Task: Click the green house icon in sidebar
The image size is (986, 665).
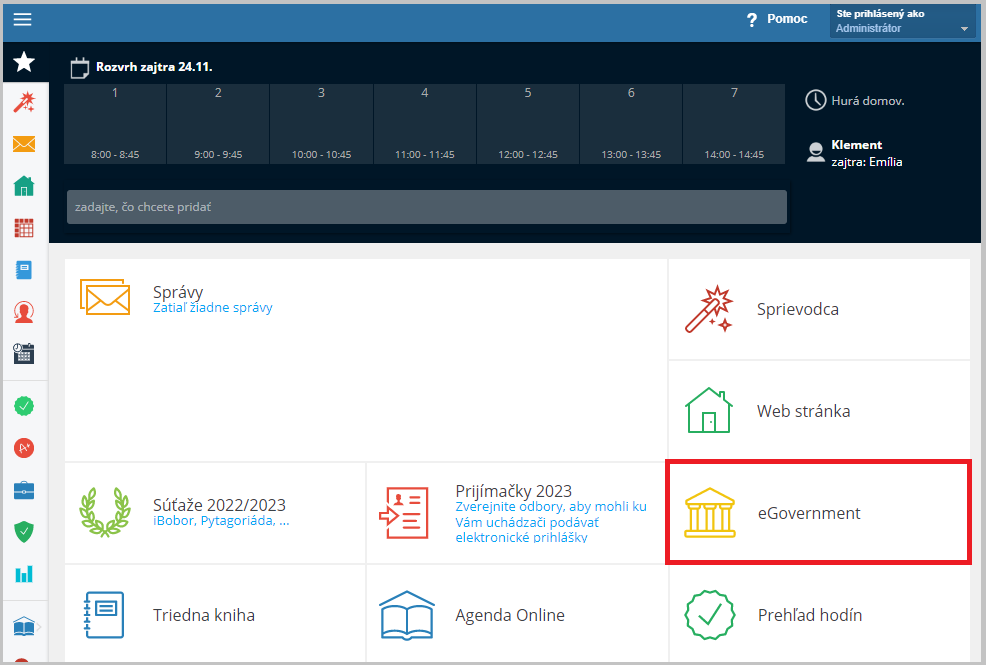Action: click(24, 186)
